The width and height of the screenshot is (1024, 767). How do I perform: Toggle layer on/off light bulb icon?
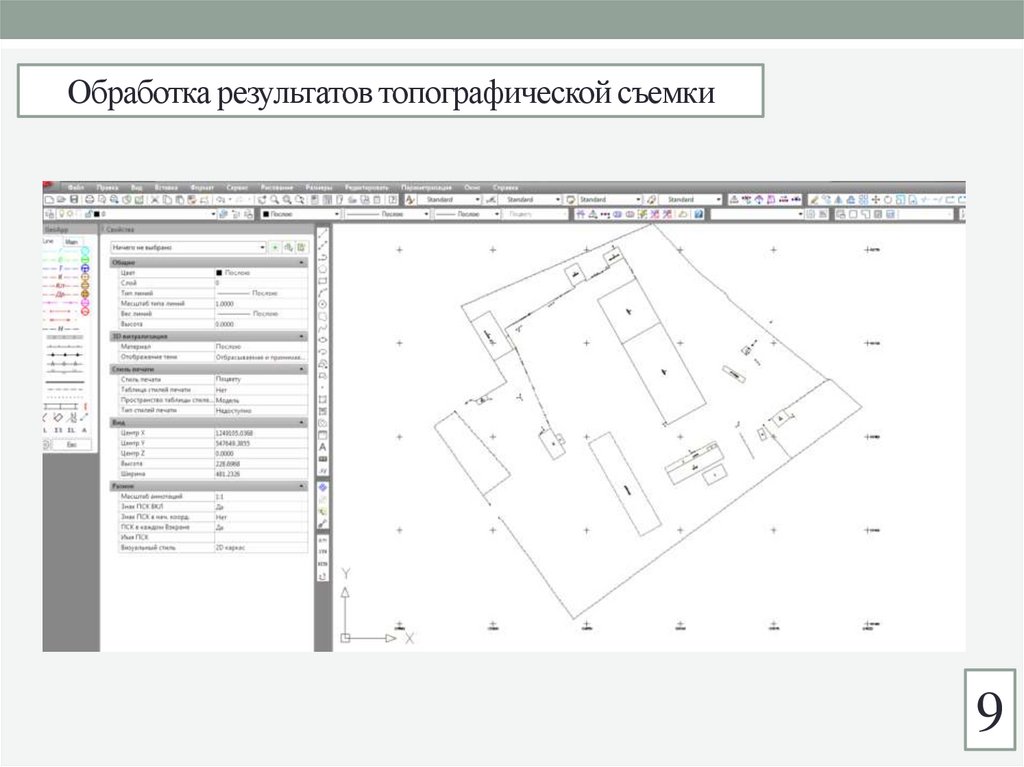pos(60,214)
